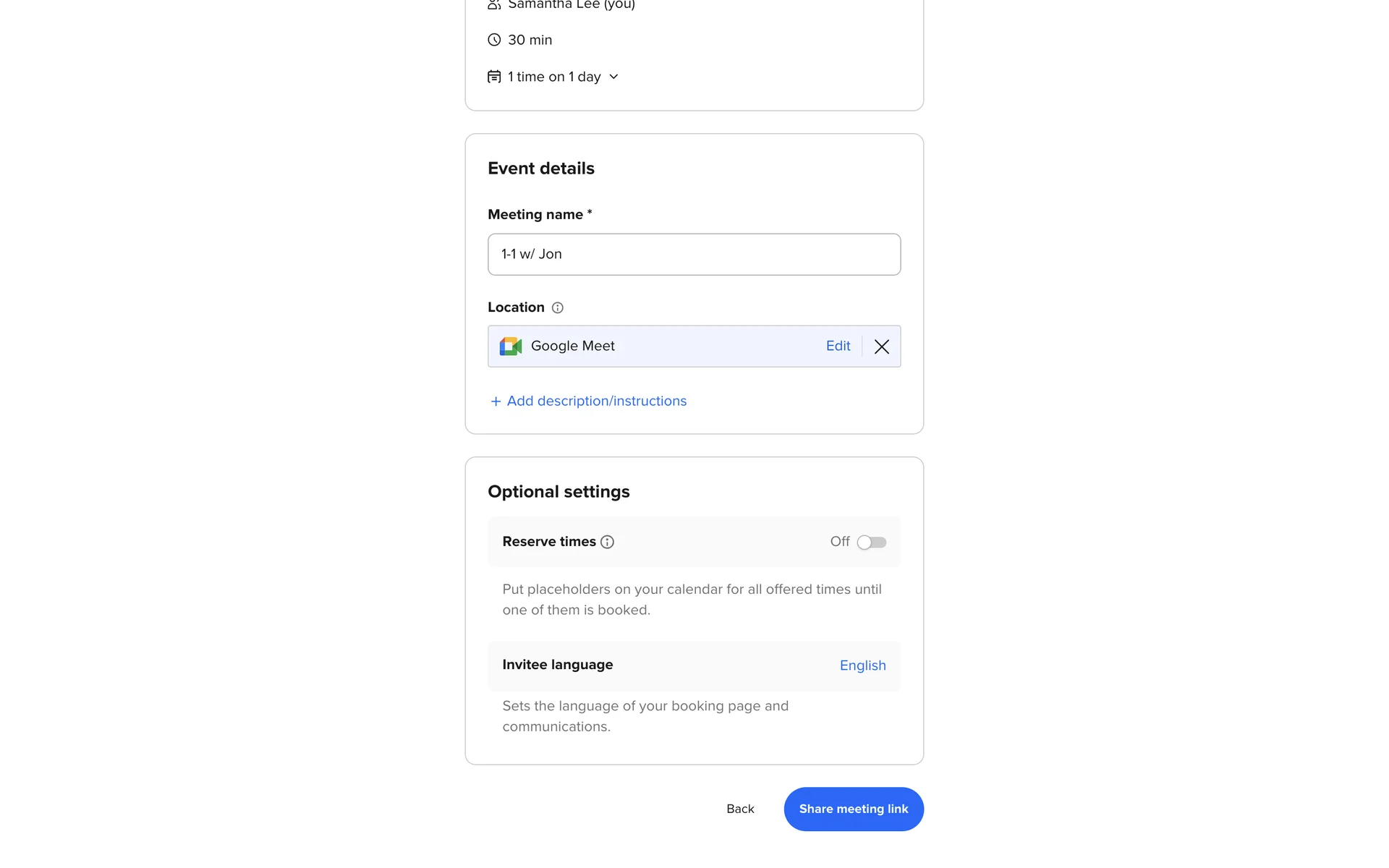
Task: Remove the Google Meet location with X
Action: (x=881, y=346)
